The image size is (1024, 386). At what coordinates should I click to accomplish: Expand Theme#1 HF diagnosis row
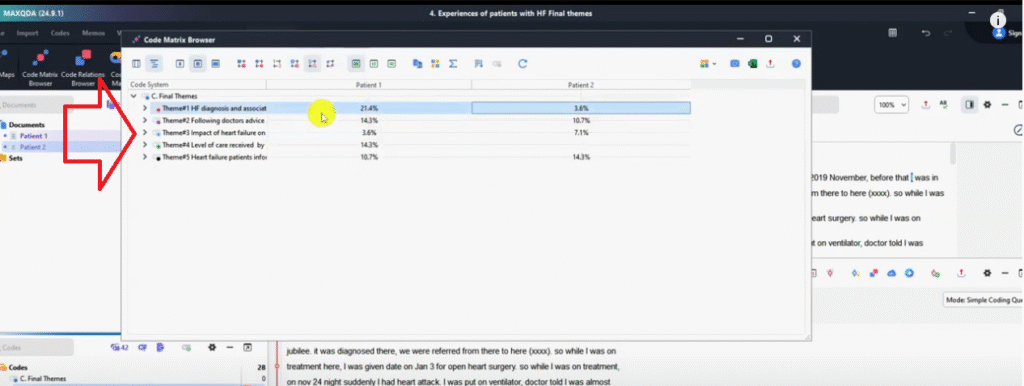(145, 108)
